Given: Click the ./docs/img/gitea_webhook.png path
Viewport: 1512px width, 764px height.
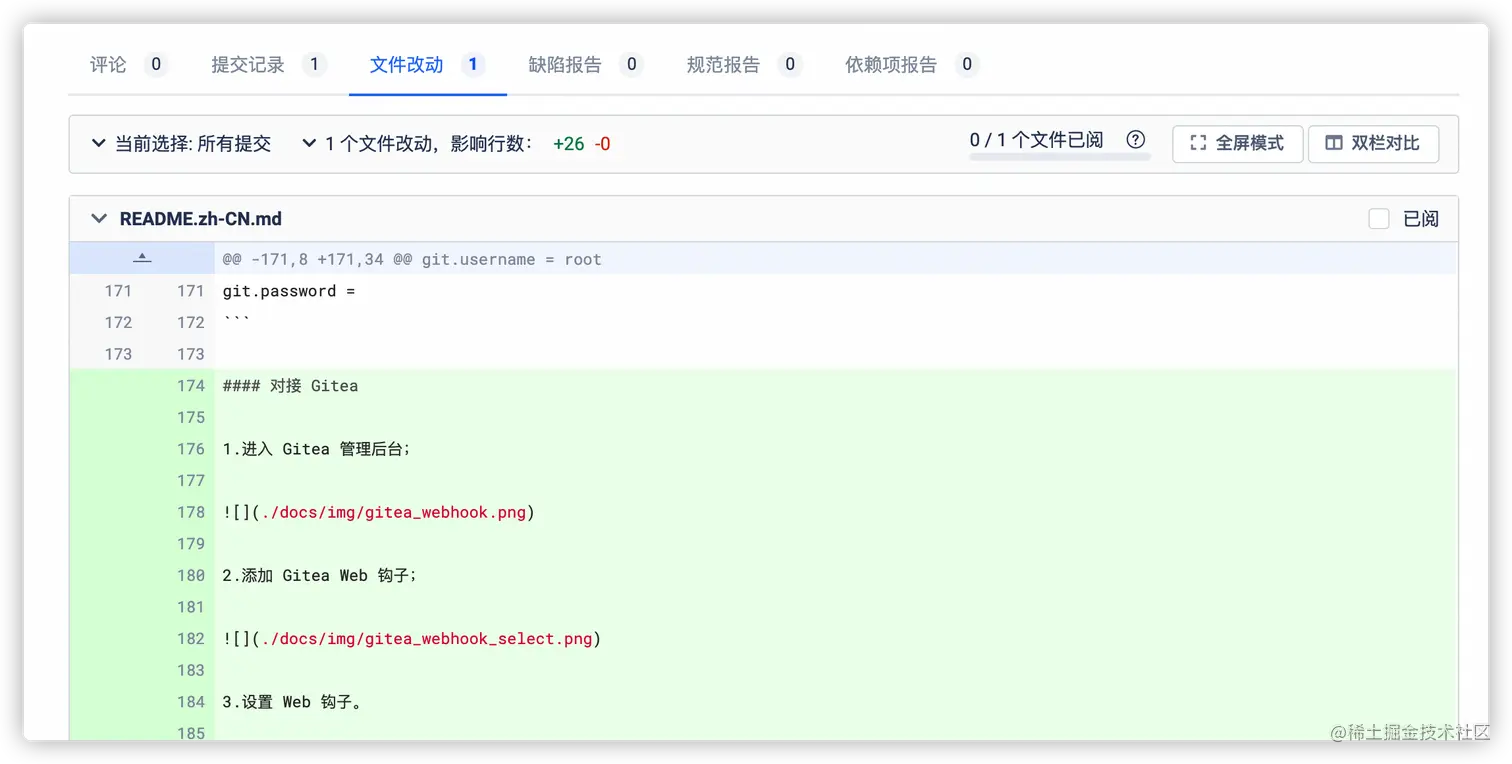Looking at the screenshot, I should tap(392, 513).
